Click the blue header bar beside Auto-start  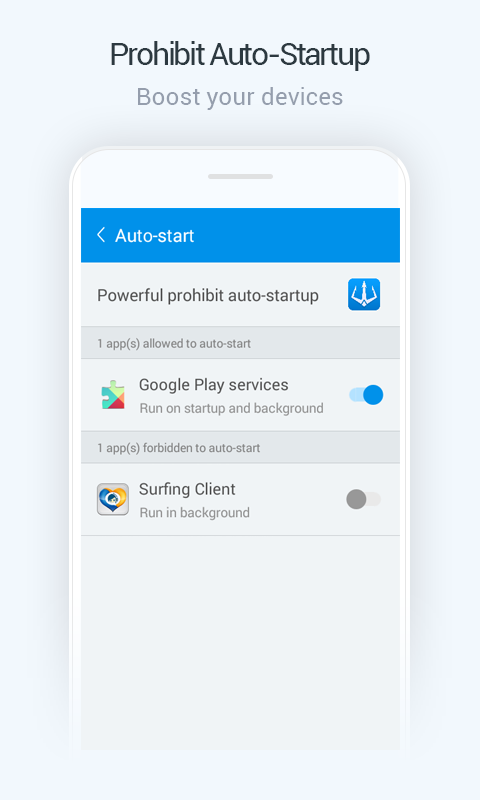296,235
